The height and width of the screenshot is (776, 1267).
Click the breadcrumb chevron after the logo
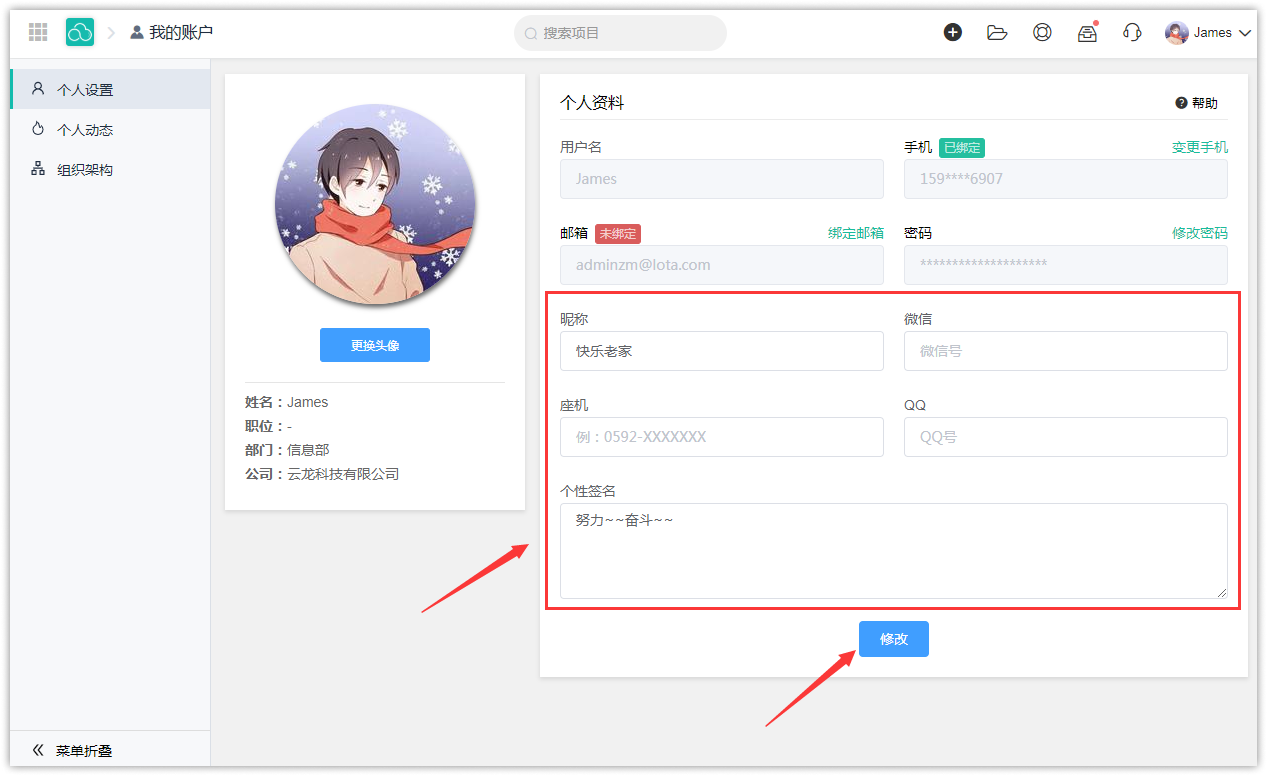click(x=111, y=32)
